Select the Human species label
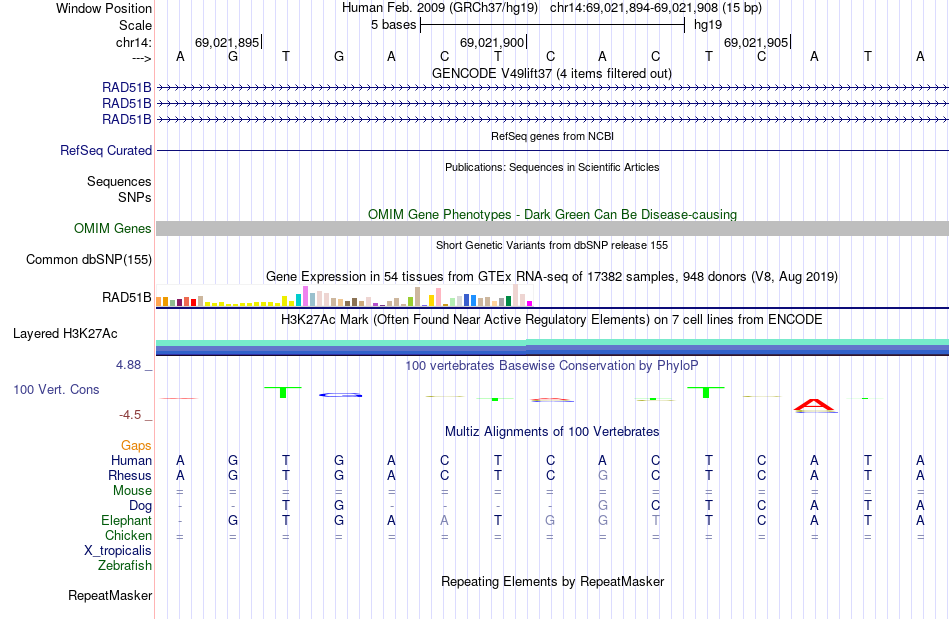Image resolution: width=950 pixels, height=619 pixels. (131, 460)
